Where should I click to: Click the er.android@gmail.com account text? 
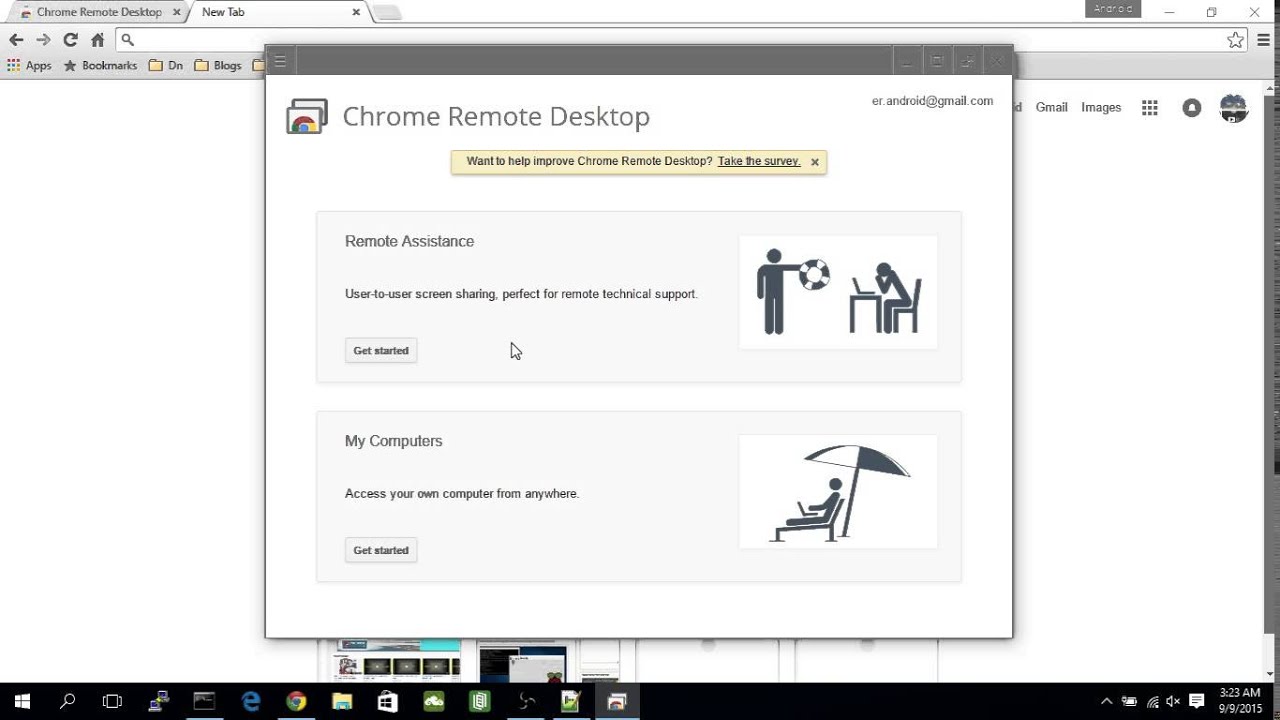coord(932,101)
